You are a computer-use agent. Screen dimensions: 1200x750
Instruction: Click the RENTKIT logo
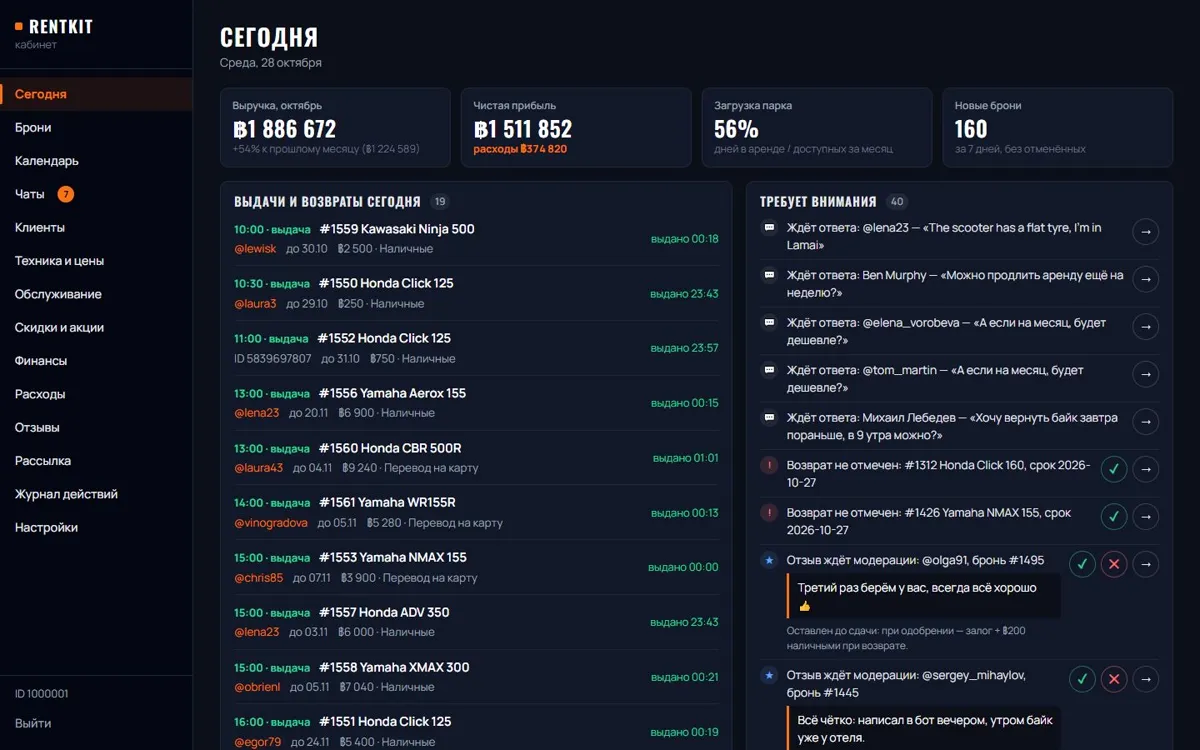pos(54,27)
